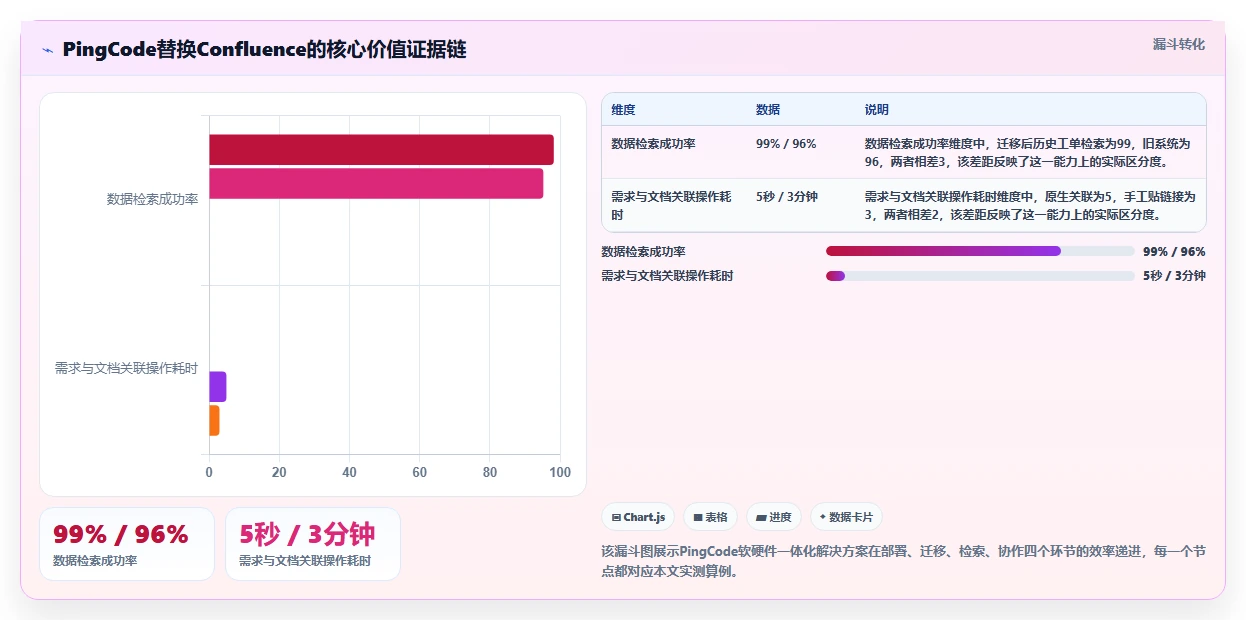
Task: Click x-axis tick value 60
Action: pyautogui.click(x=420, y=472)
